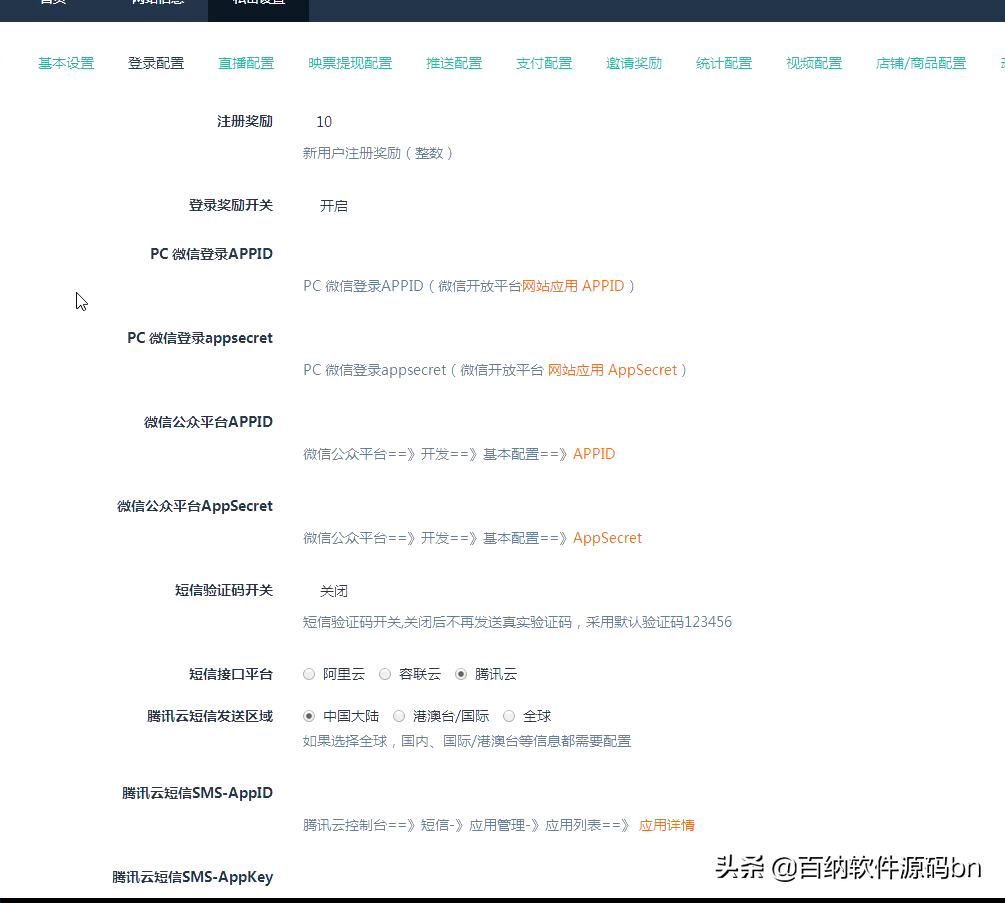Choose the 港澳台/国际 sending region radio
This screenshot has height=903, width=1005.
coord(399,716)
